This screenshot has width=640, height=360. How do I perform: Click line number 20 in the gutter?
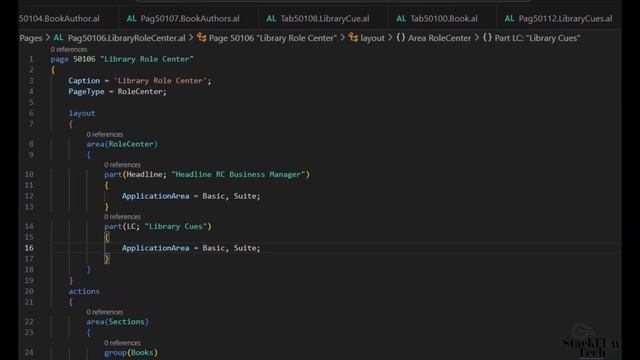point(29,291)
